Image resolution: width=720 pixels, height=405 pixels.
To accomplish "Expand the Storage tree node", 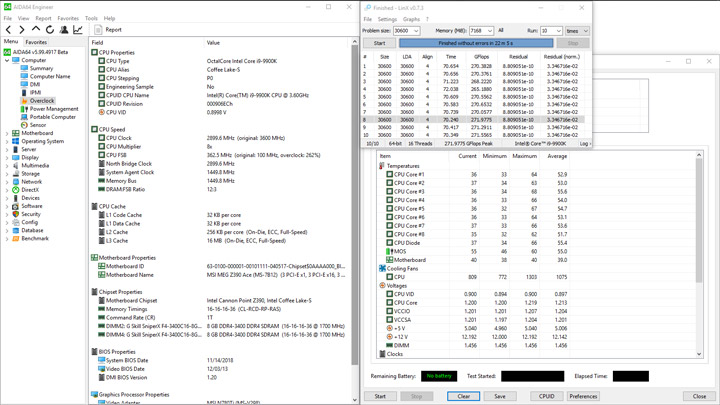I will click(7, 174).
